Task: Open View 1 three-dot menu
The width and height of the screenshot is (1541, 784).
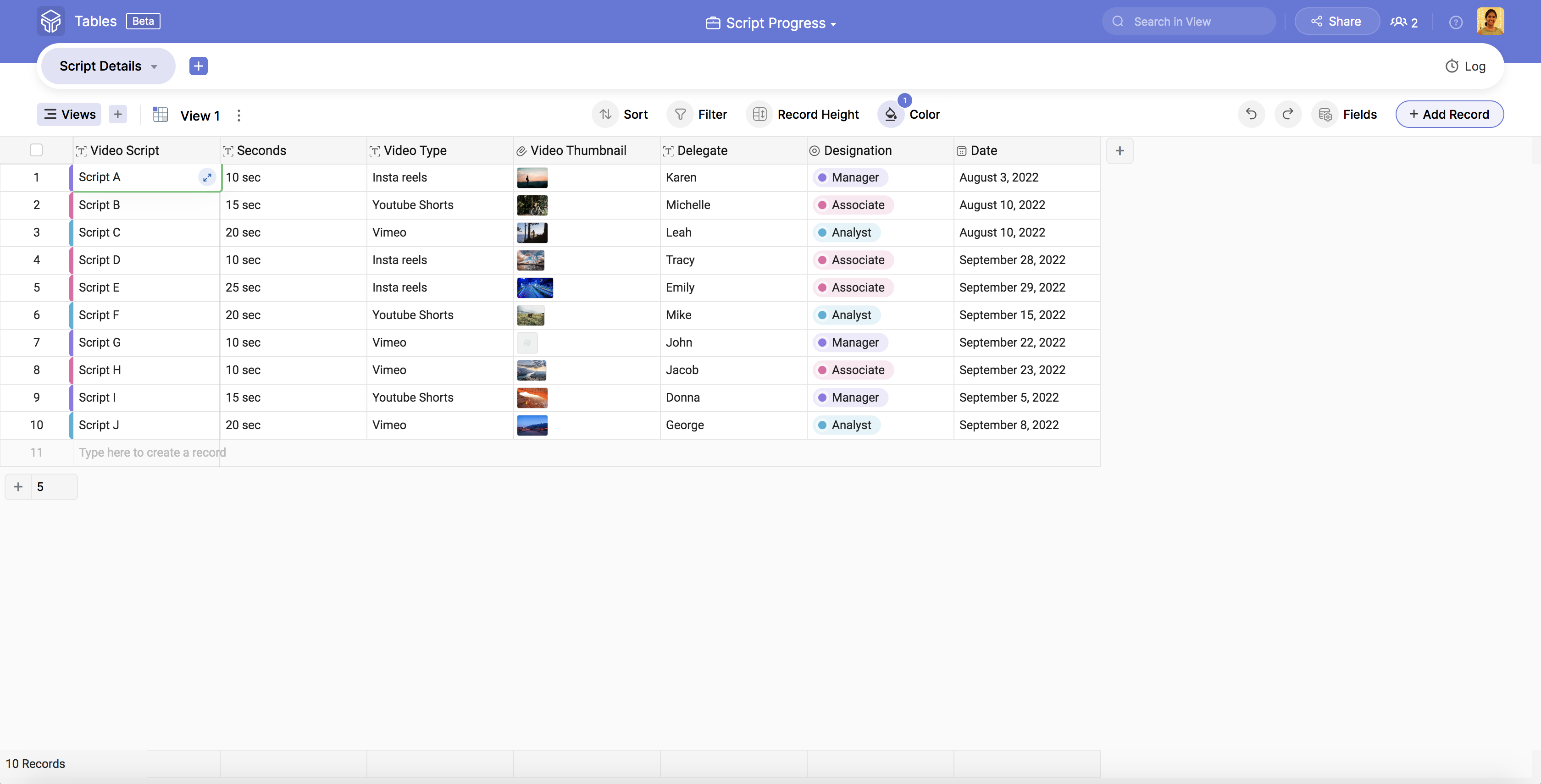Action: click(238, 116)
